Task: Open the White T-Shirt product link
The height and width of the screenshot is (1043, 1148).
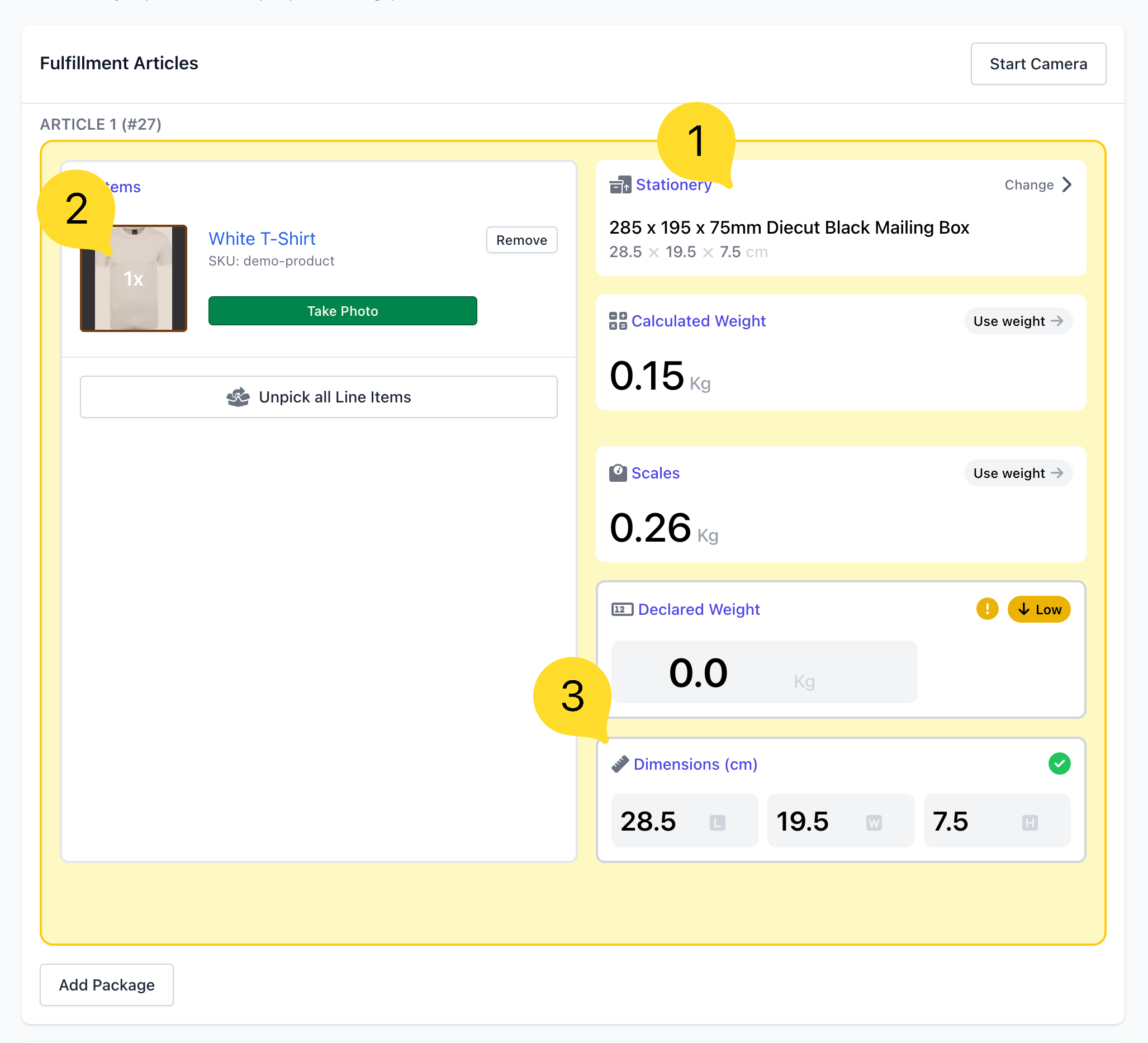Action: coord(262,239)
